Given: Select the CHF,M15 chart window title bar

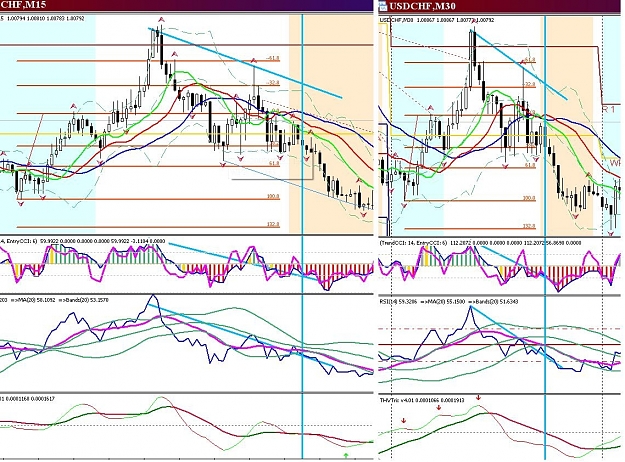Looking at the screenshot, I should coord(187,5).
